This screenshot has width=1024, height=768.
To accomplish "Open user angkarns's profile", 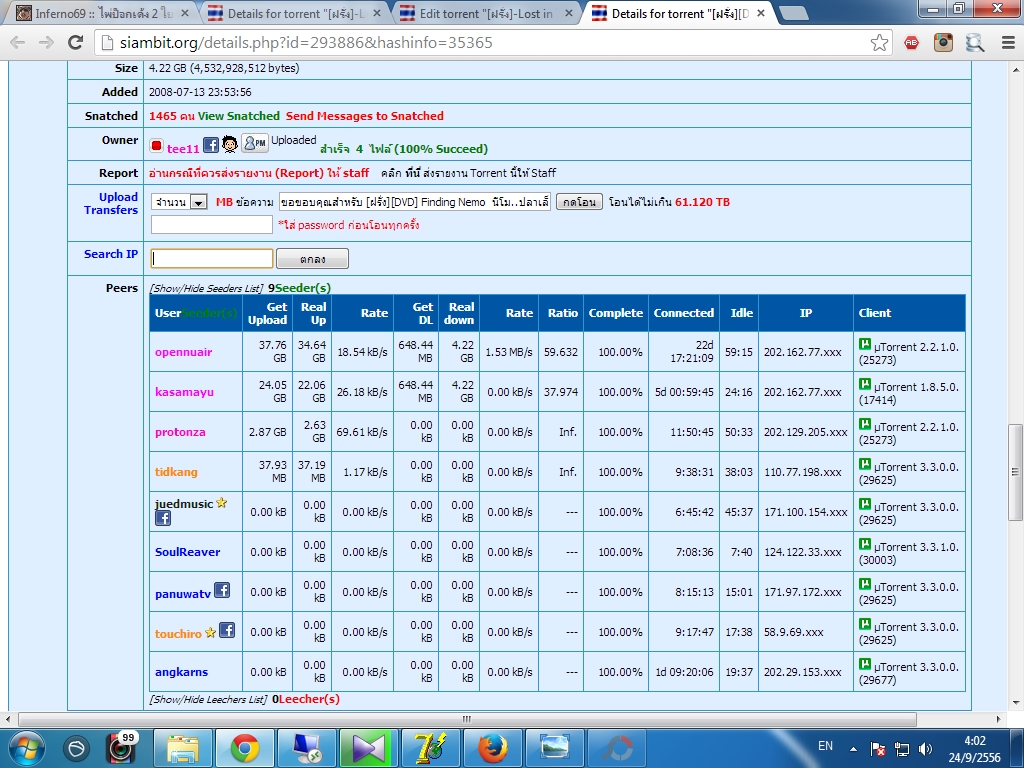I will (182, 672).
